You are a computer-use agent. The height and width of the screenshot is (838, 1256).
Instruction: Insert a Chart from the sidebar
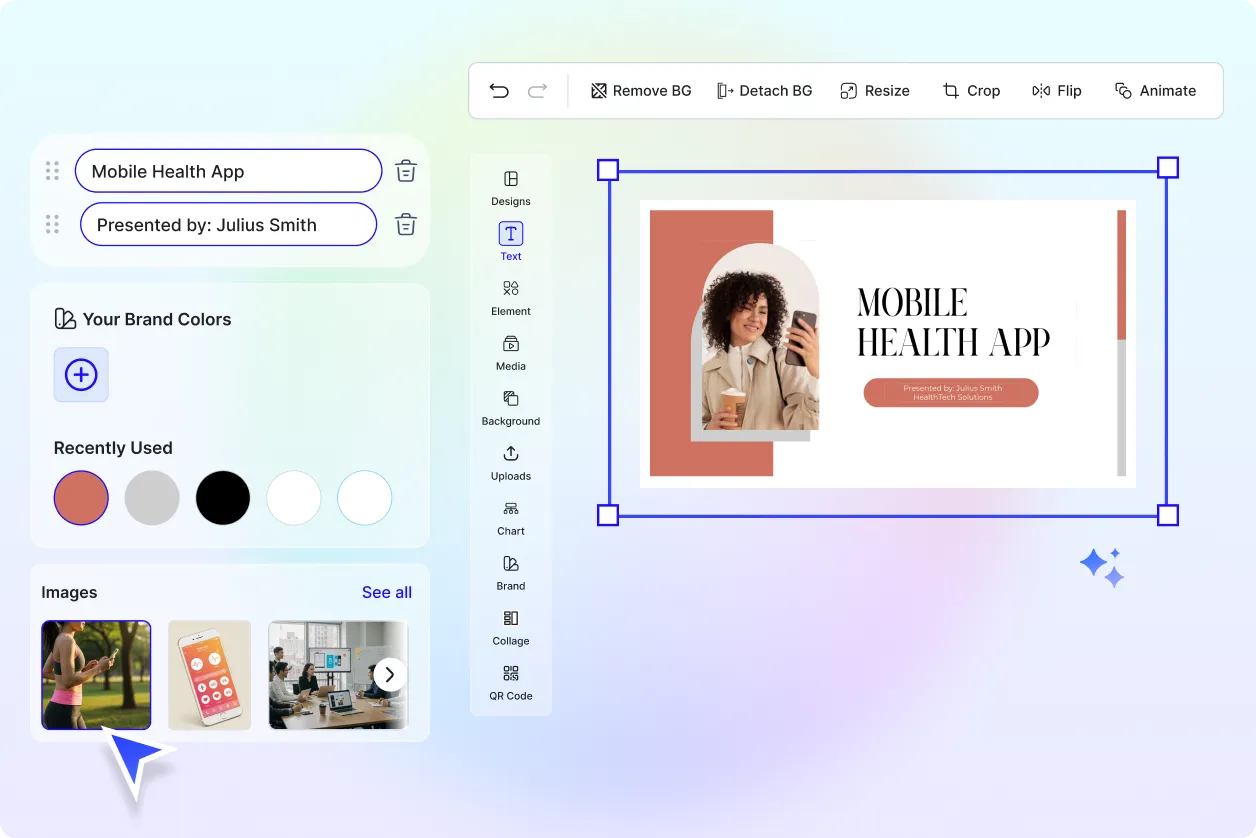tap(510, 517)
